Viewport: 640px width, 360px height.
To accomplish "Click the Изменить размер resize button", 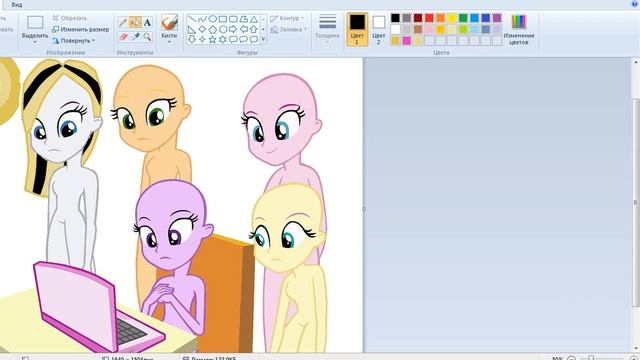I will coord(81,29).
